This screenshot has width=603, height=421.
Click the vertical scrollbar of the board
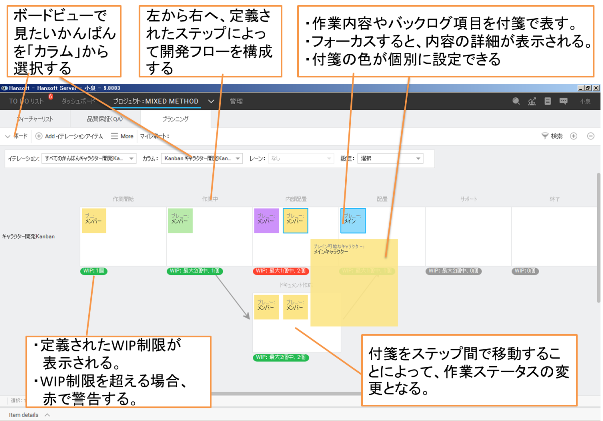(598, 238)
